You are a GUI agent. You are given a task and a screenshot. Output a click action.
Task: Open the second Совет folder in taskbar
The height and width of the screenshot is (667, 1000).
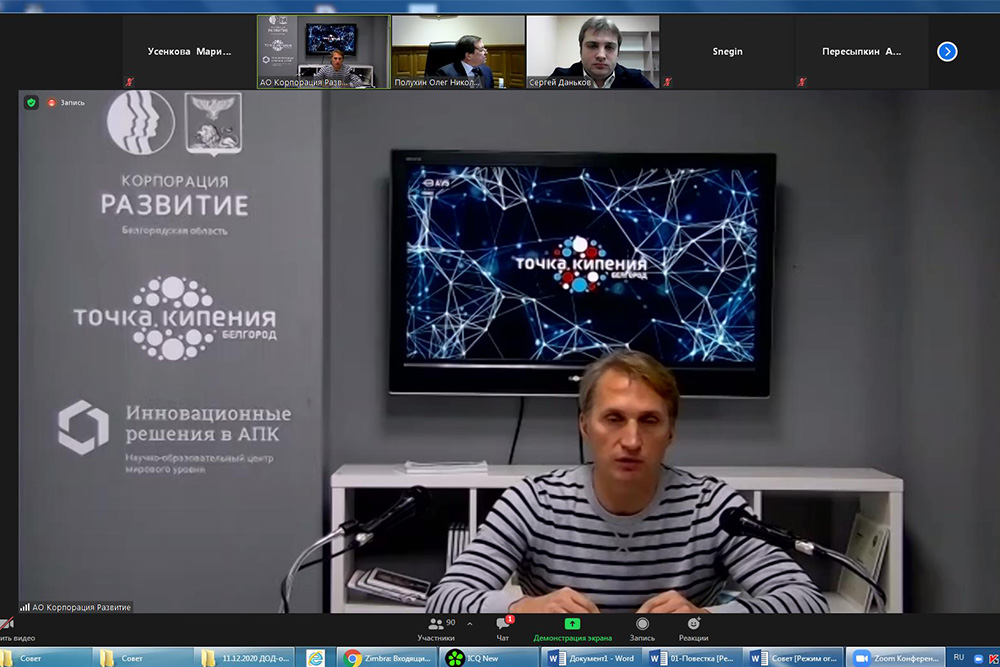coord(145,657)
